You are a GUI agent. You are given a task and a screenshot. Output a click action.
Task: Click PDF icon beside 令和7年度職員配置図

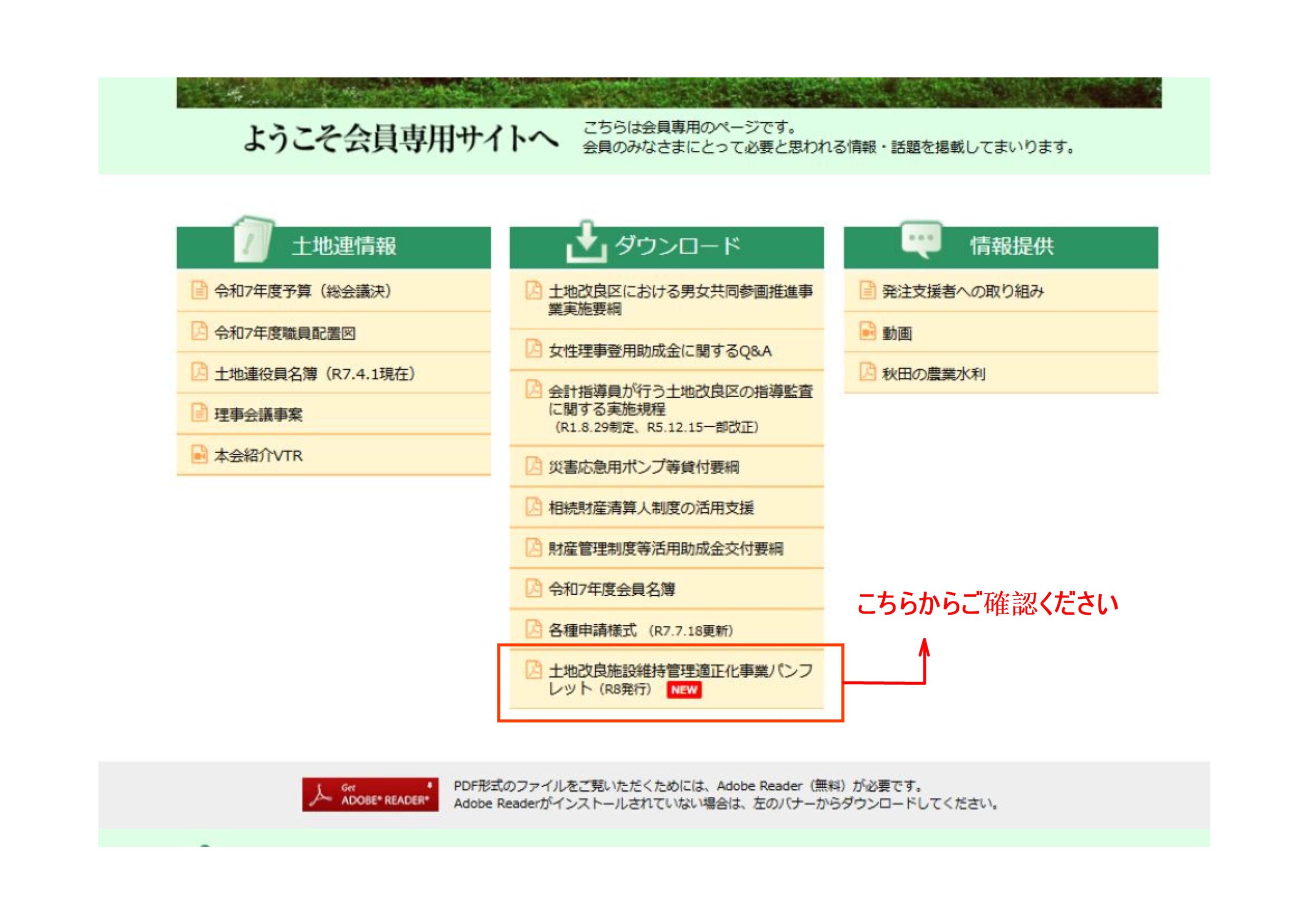point(199,331)
